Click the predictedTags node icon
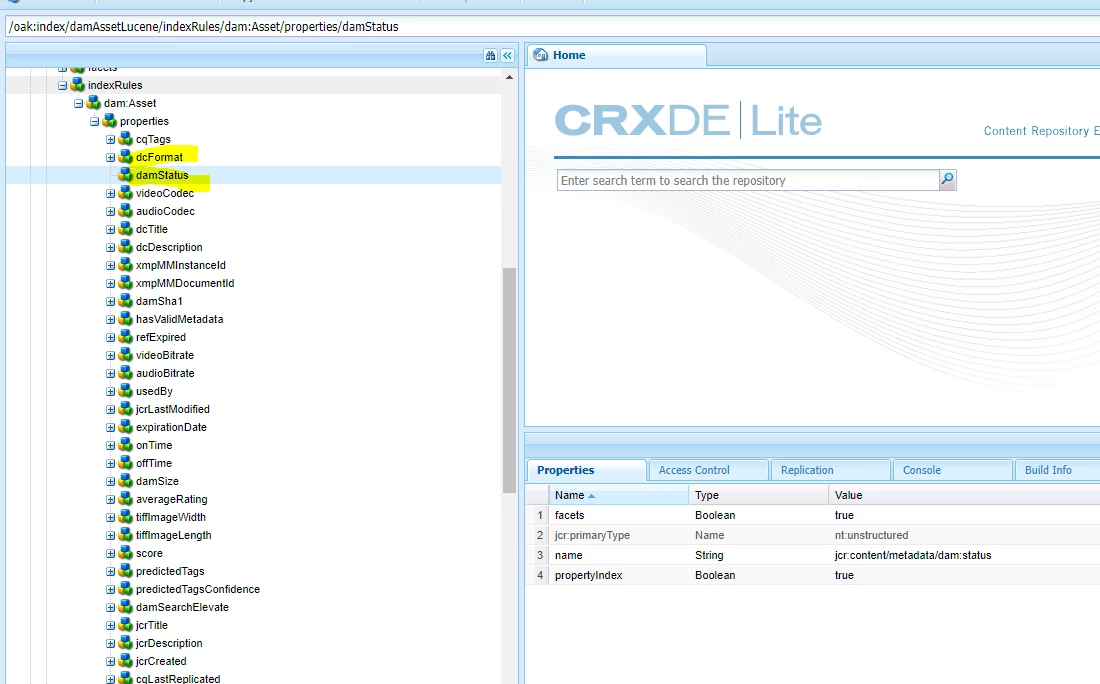The image size is (1100, 684). pos(126,571)
